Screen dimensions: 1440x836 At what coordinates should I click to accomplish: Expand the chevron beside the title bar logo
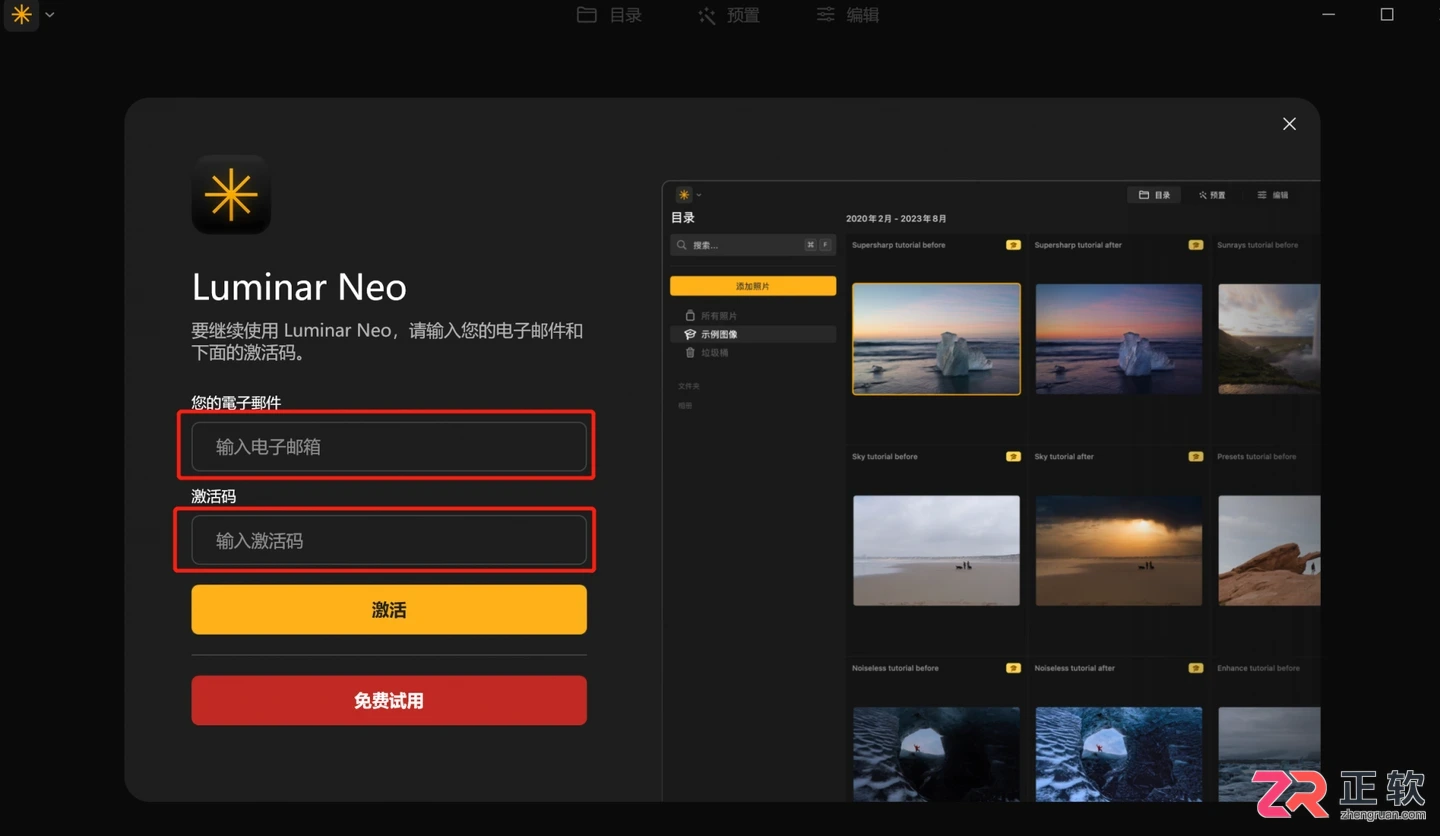pos(50,15)
